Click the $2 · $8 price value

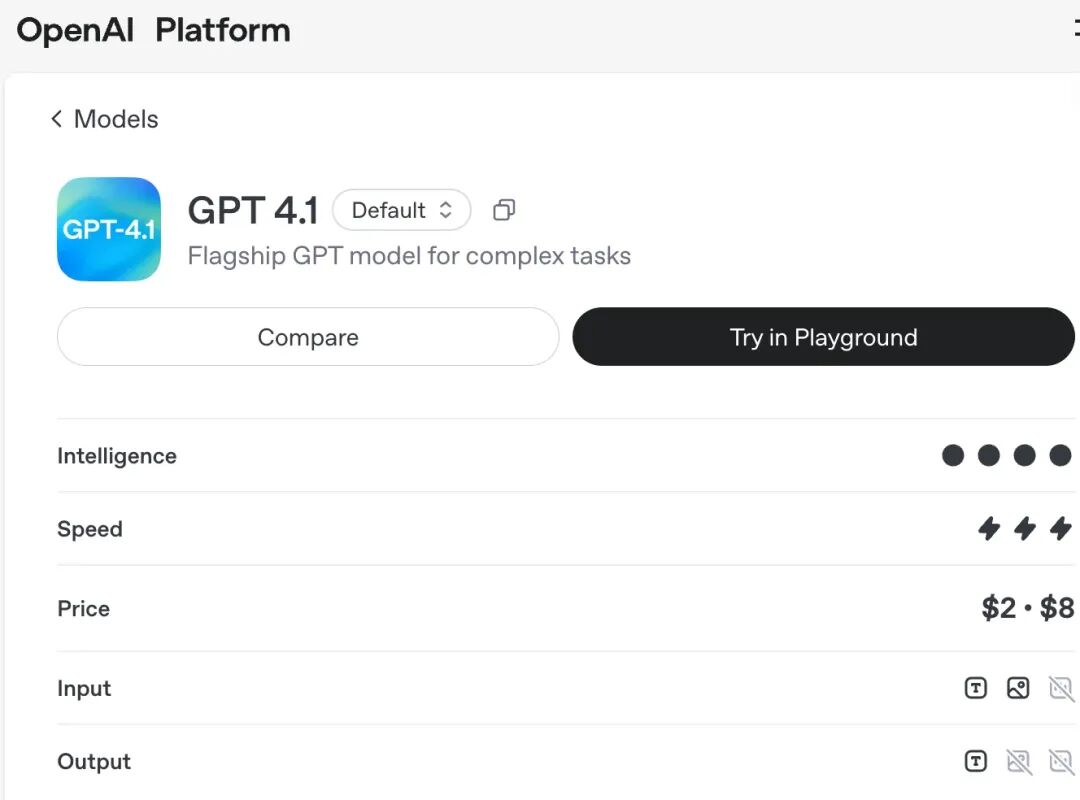(1028, 608)
